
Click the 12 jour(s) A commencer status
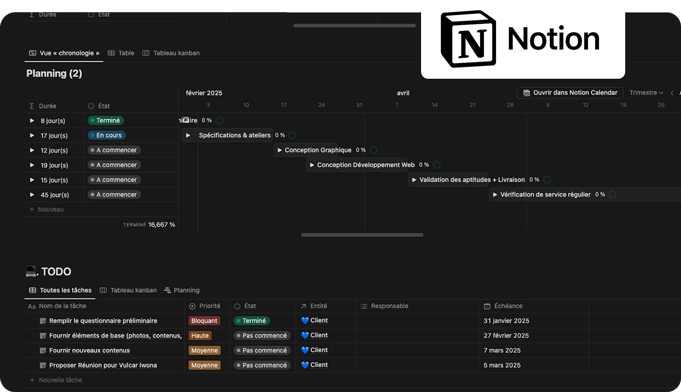(114, 150)
